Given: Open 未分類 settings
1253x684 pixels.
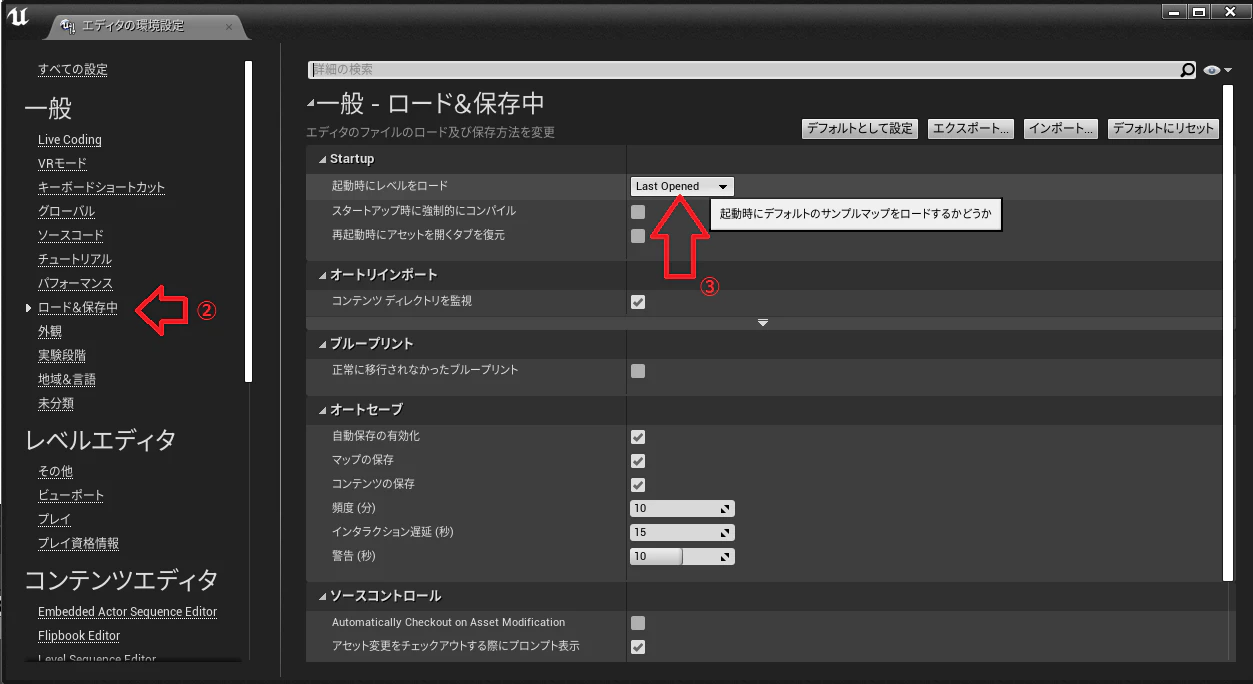Looking at the screenshot, I should click(56, 404).
